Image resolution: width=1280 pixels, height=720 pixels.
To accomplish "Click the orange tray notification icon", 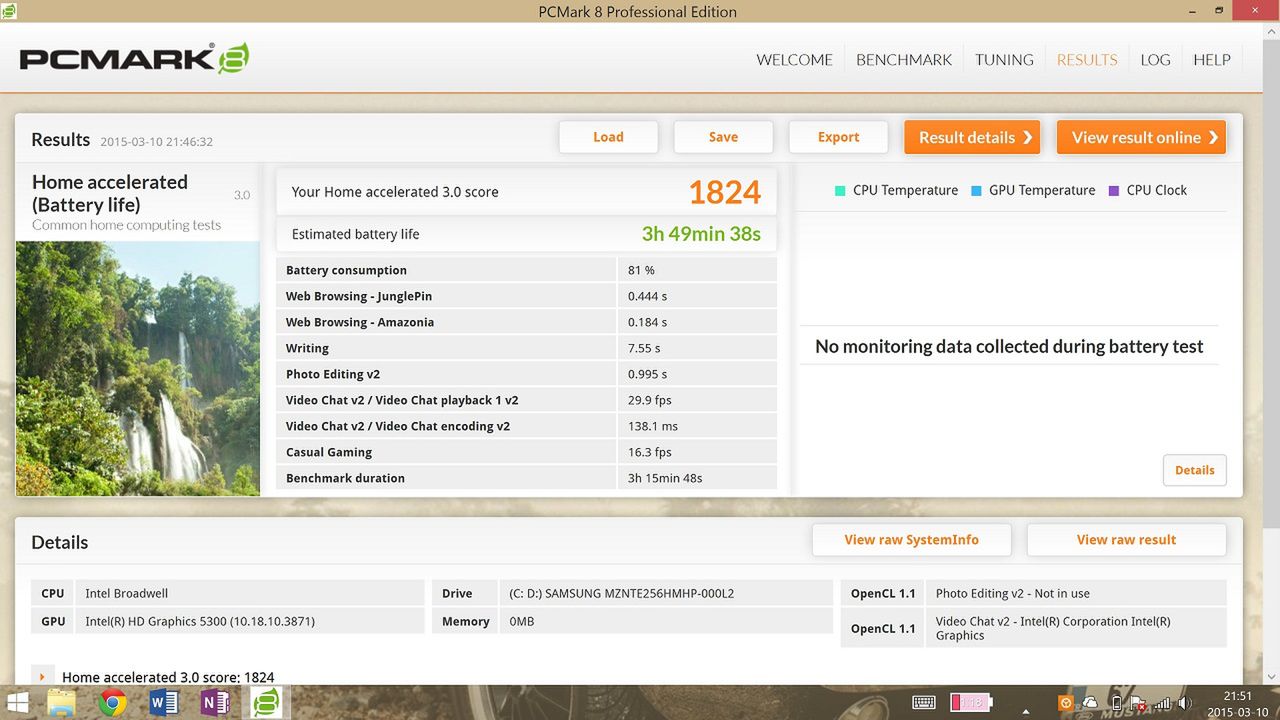I will pos(1066,703).
